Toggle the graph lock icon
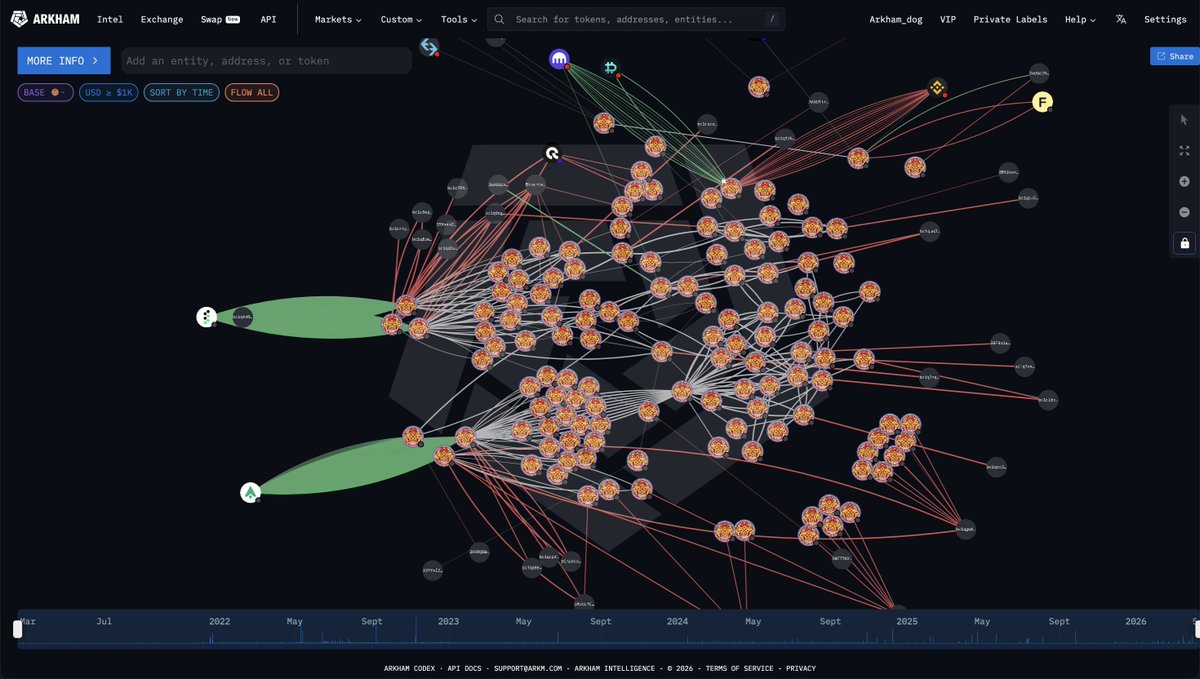The height and width of the screenshot is (679, 1200). (x=1185, y=243)
